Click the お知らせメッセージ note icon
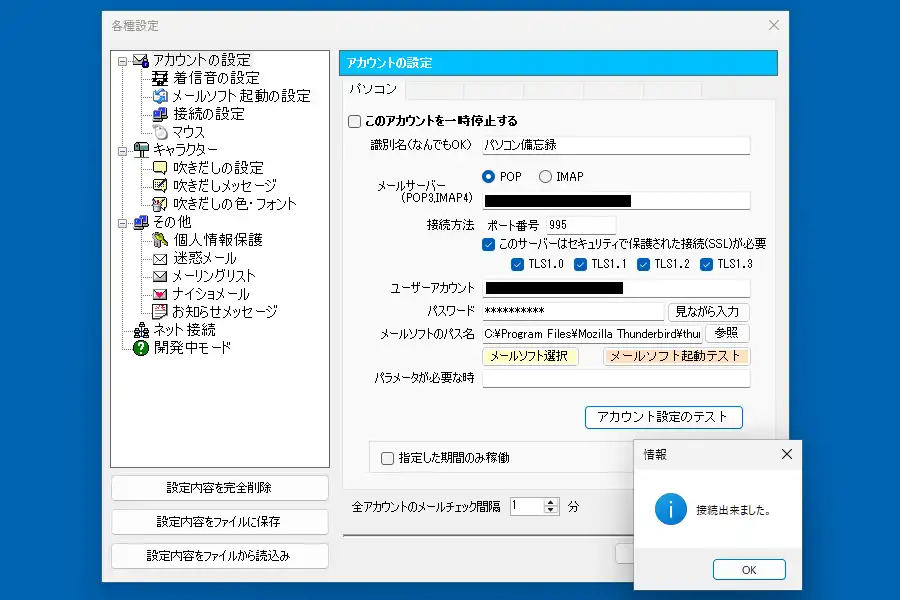The width and height of the screenshot is (900, 600). (x=160, y=312)
